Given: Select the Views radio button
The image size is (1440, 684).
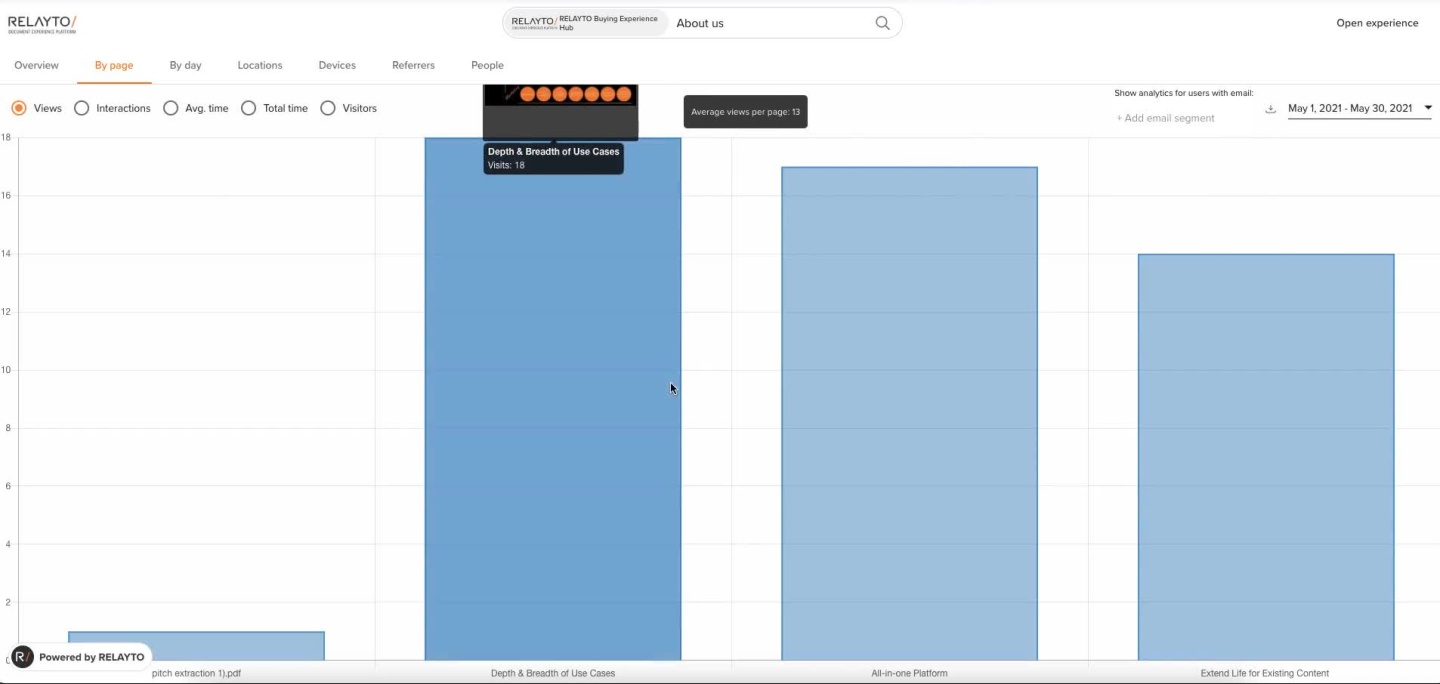Looking at the screenshot, I should 19,108.
